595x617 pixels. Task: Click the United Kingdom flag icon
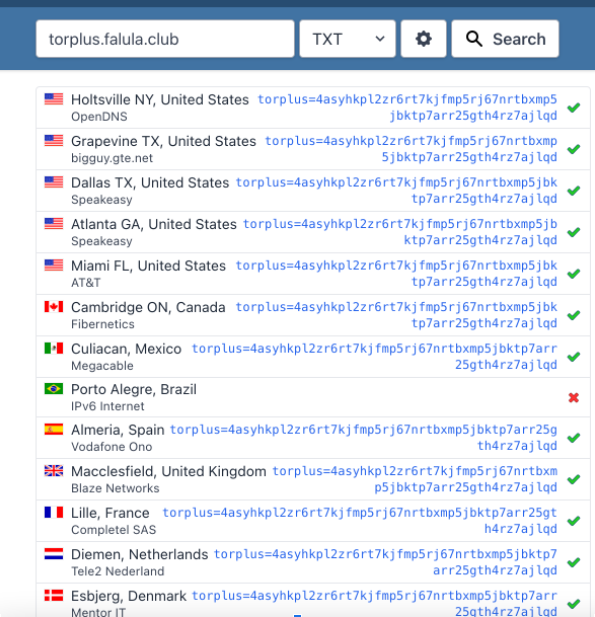coord(54,471)
